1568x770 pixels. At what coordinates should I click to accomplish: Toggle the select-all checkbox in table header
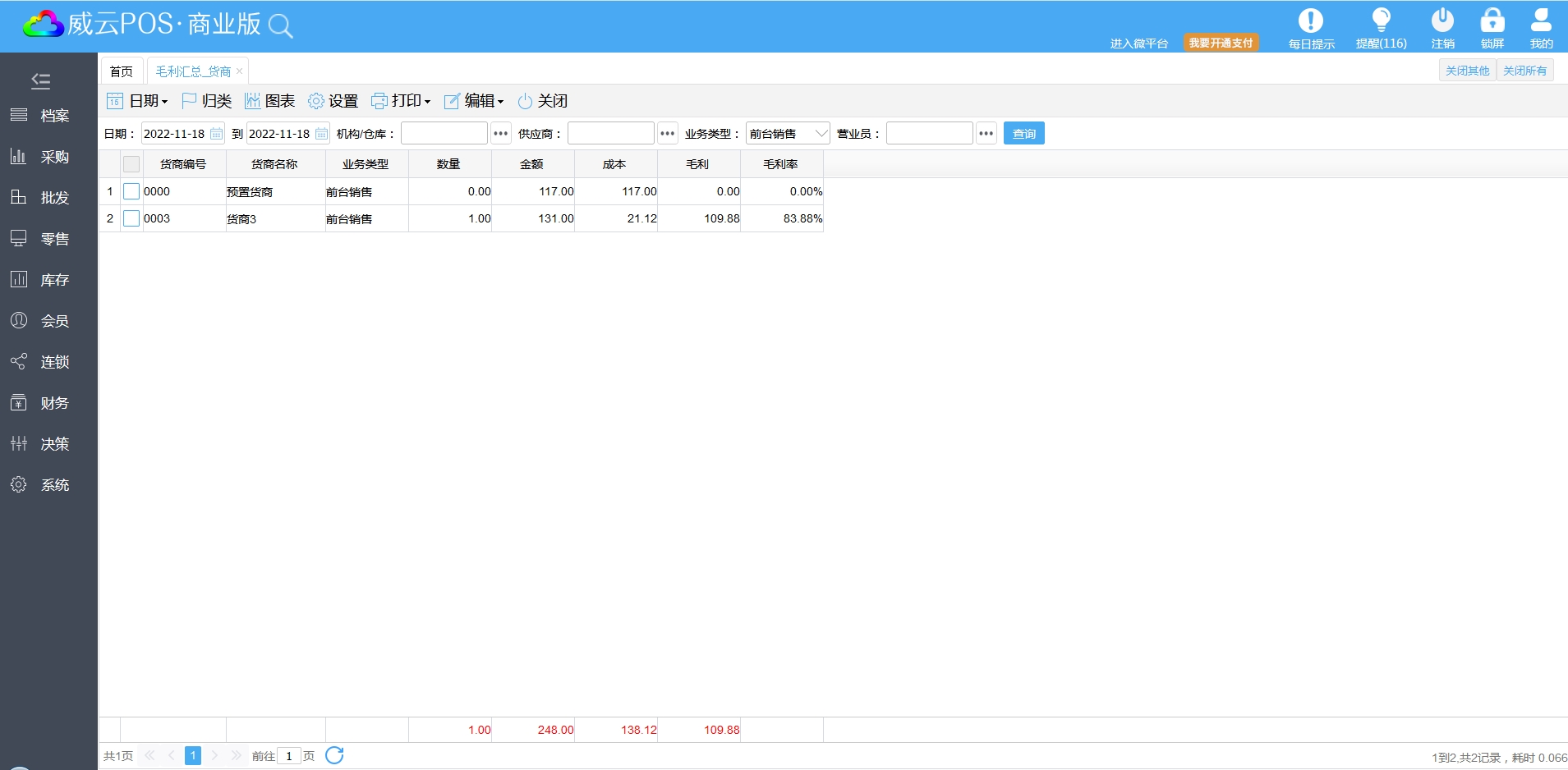[x=131, y=164]
